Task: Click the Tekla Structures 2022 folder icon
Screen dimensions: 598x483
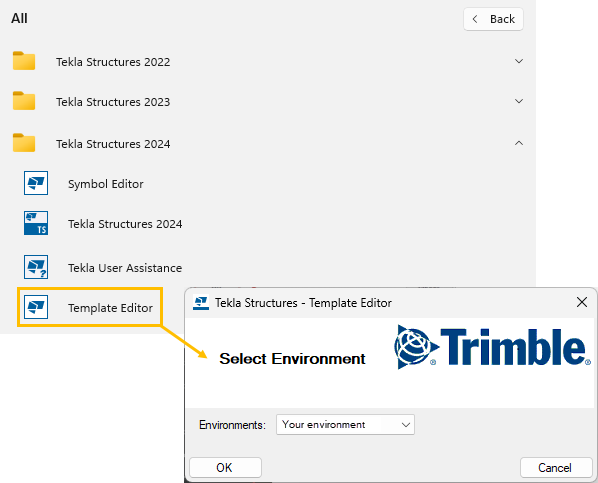Action: point(24,61)
